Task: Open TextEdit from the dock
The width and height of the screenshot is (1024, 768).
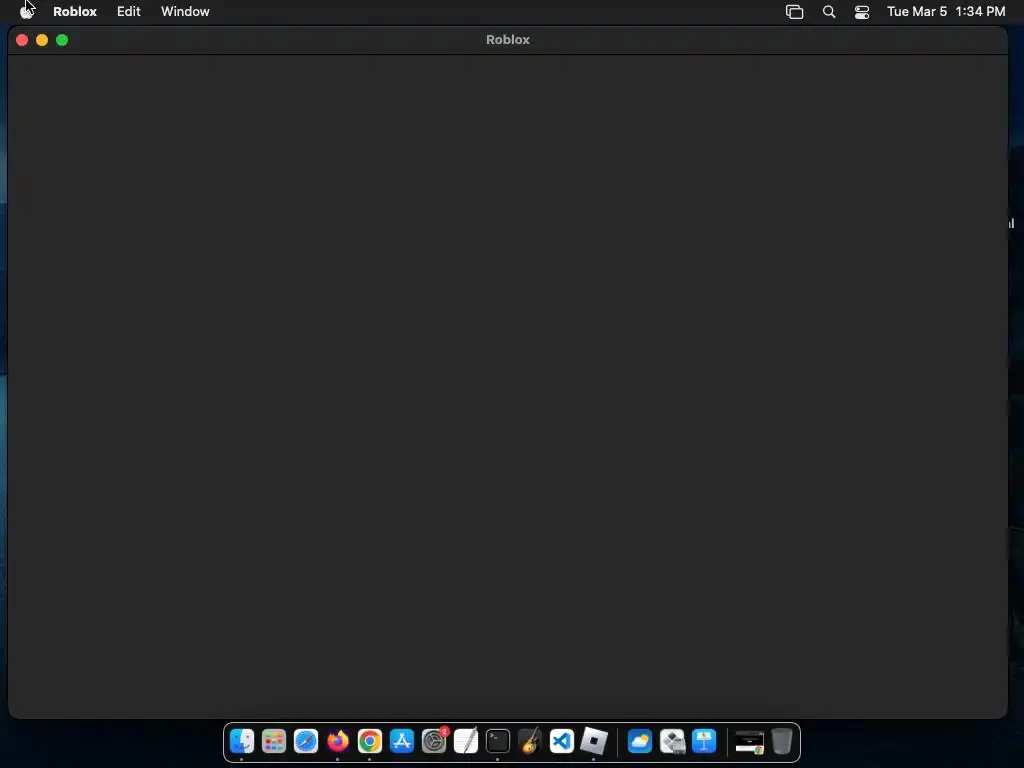Action: (x=466, y=741)
